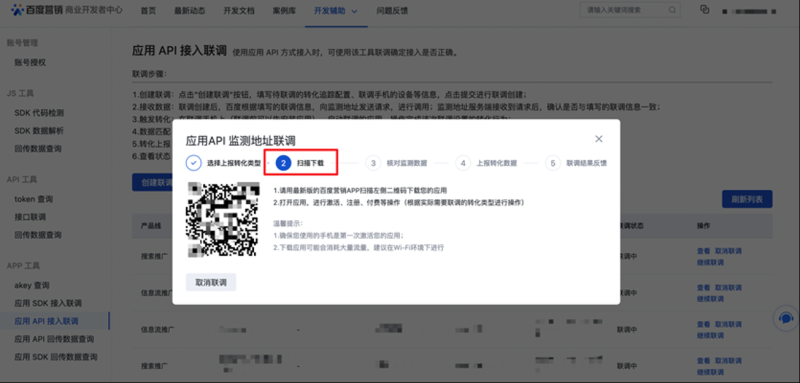Open the 最新动态 navigation tab
This screenshot has height=383, width=800.
[189, 11]
